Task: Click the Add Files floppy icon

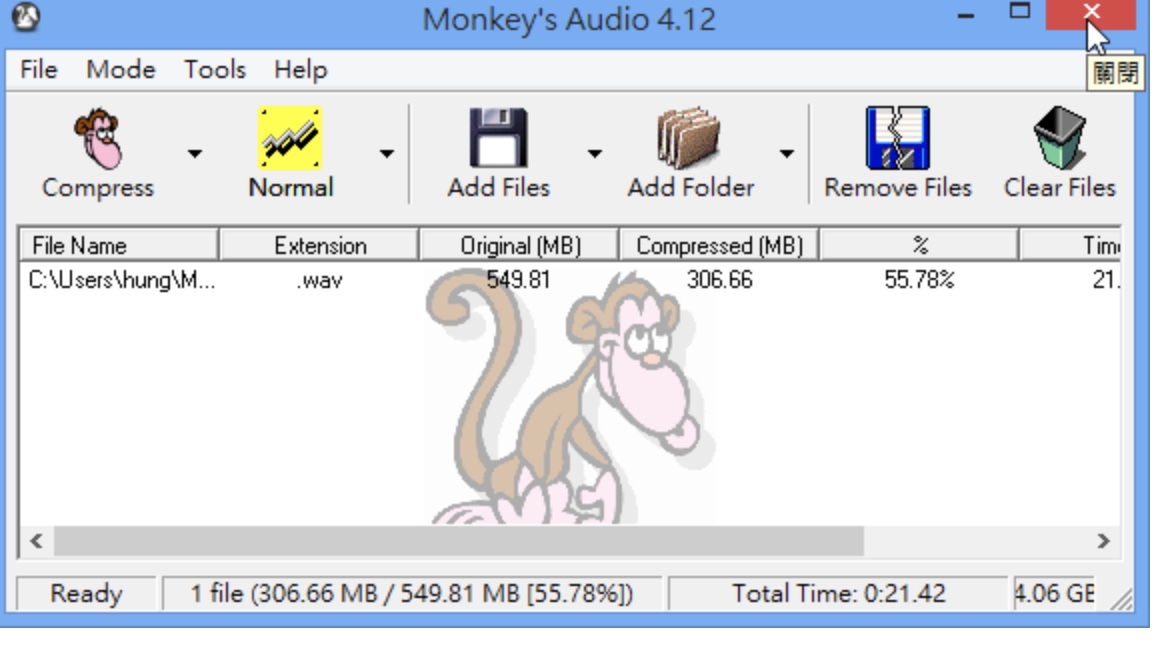Action: coord(499,138)
